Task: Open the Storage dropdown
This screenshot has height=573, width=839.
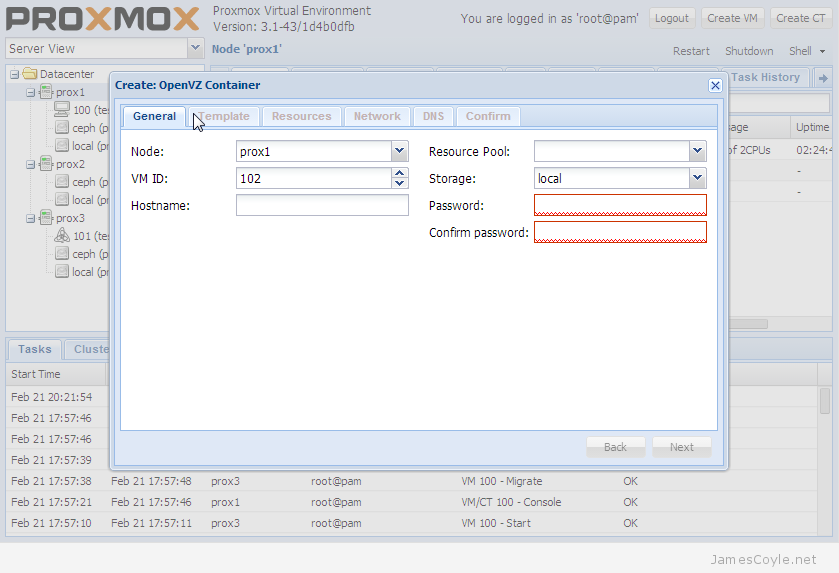Action: coord(697,178)
